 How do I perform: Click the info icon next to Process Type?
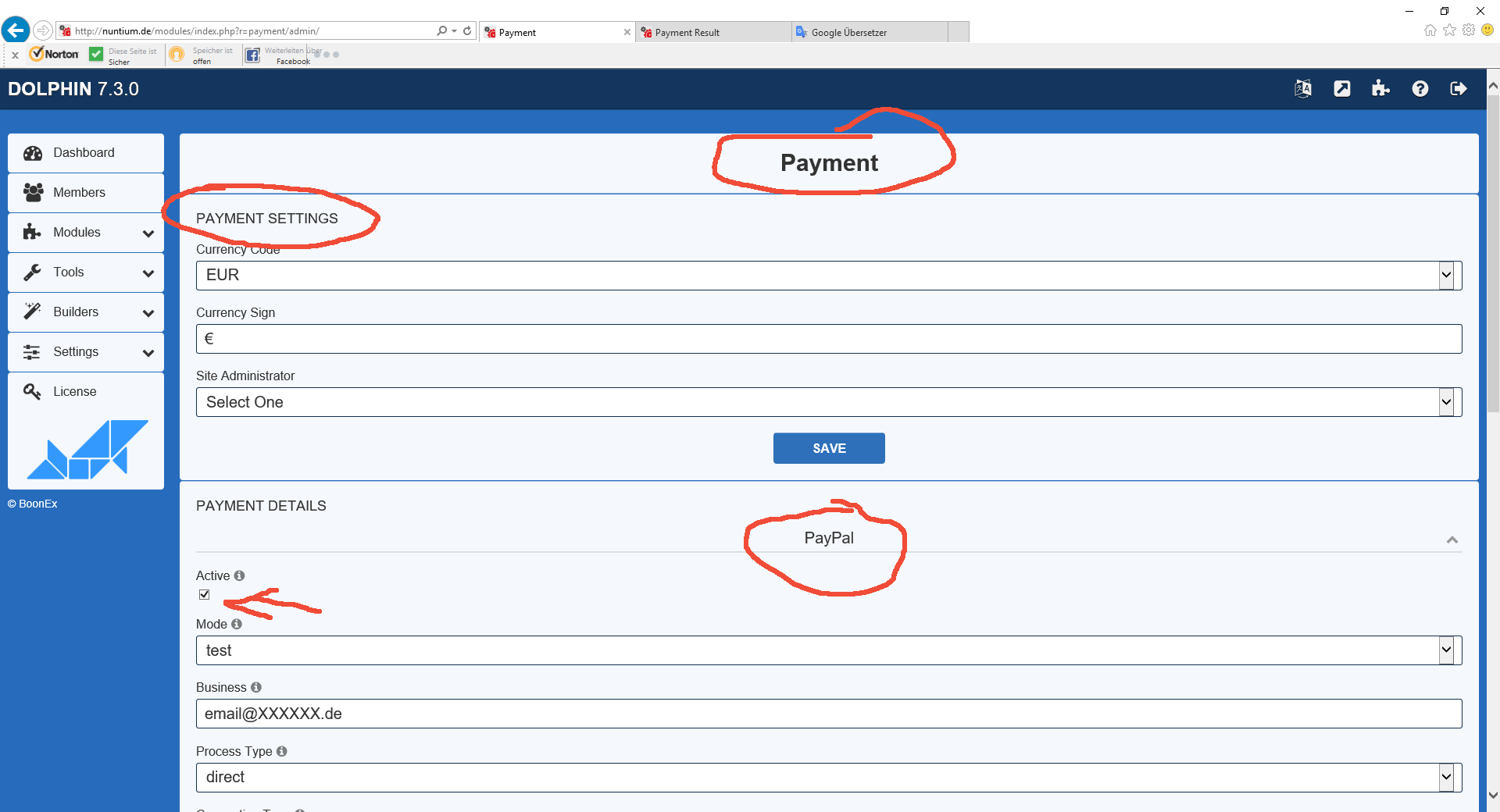[x=281, y=751]
